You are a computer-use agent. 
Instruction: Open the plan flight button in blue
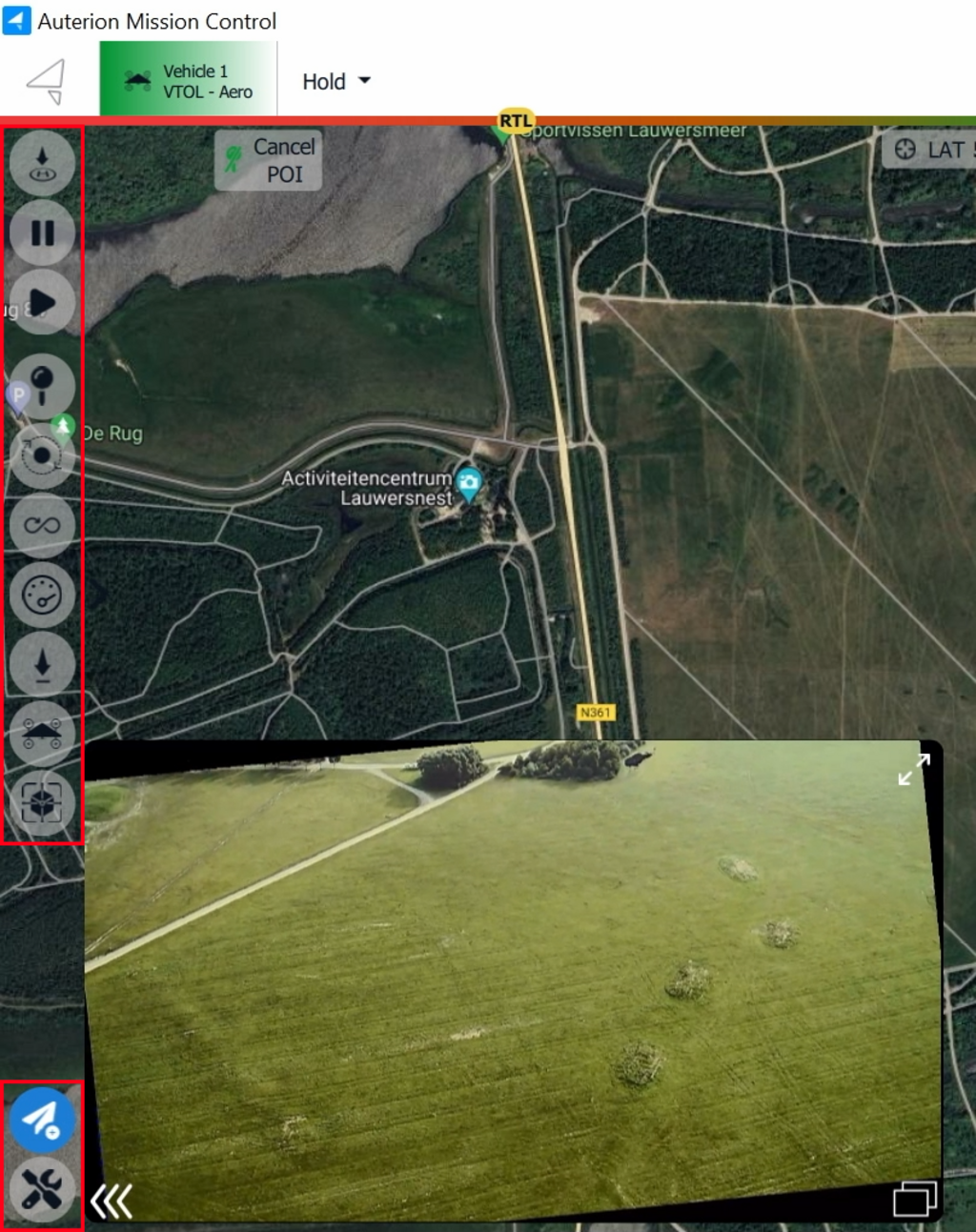[x=42, y=1120]
